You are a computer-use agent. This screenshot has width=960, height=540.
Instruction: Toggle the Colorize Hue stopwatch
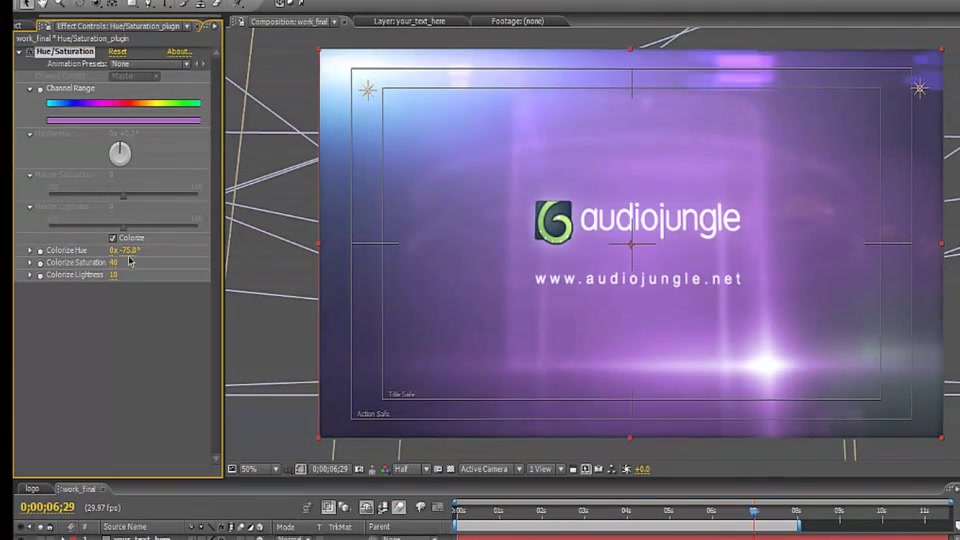(x=40, y=251)
